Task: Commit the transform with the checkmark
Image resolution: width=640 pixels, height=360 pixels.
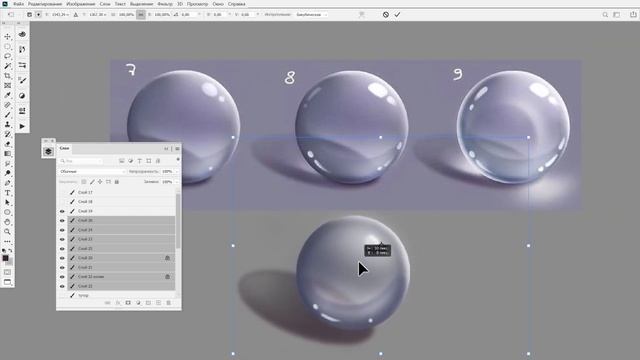Action: 397,15
